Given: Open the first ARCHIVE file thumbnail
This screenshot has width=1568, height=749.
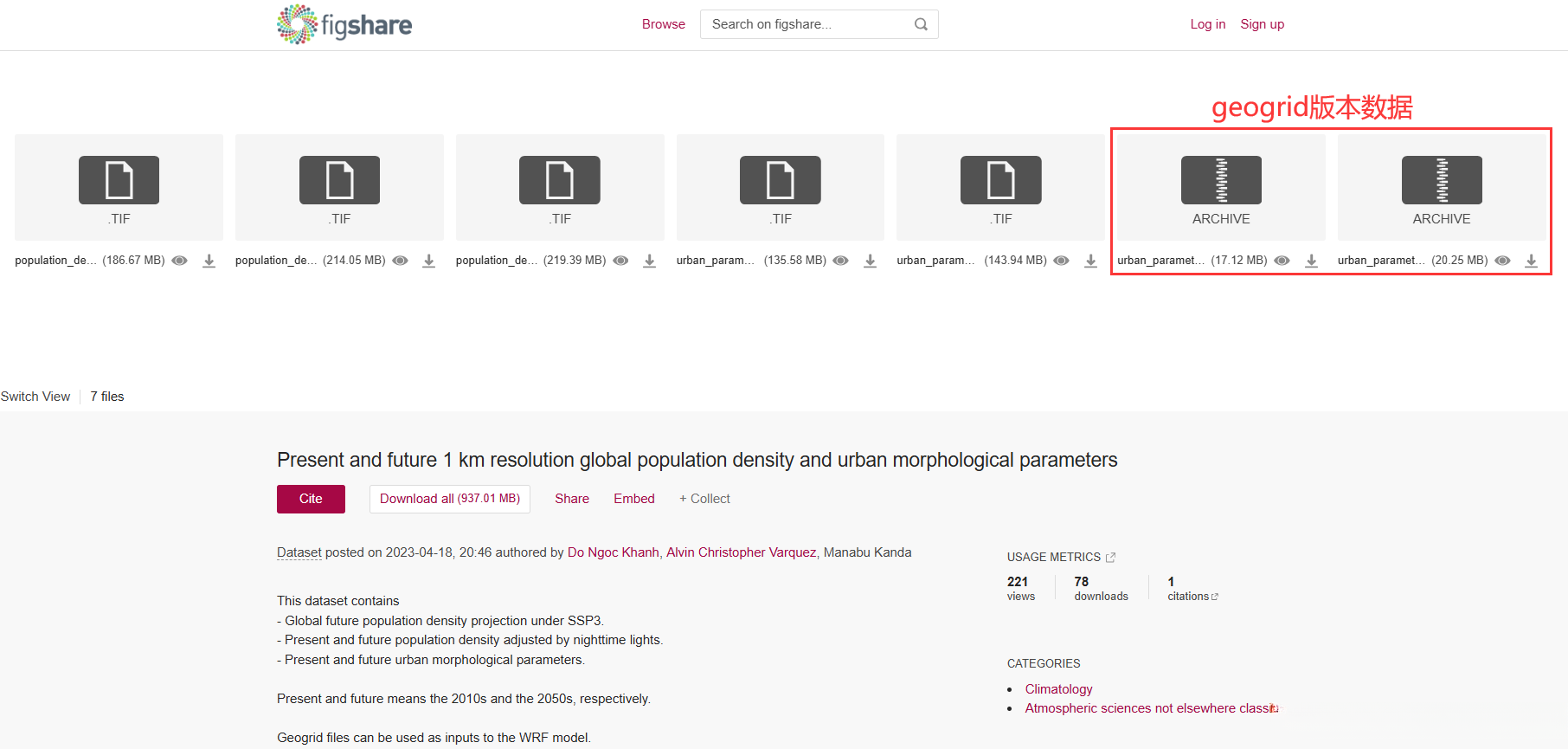Looking at the screenshot, I should pos(1220,187).
